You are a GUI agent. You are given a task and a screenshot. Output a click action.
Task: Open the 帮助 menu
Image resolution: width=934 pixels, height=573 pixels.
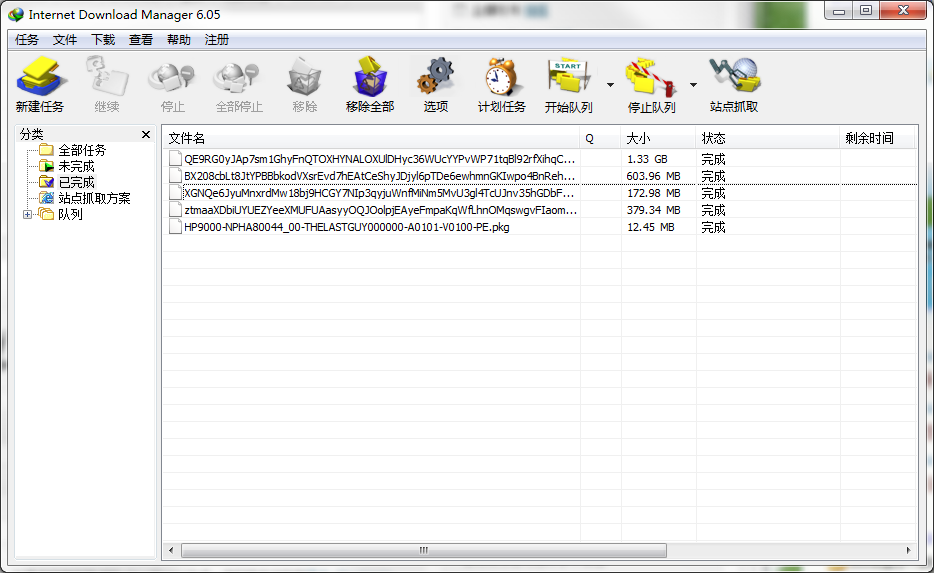point(179,40)
